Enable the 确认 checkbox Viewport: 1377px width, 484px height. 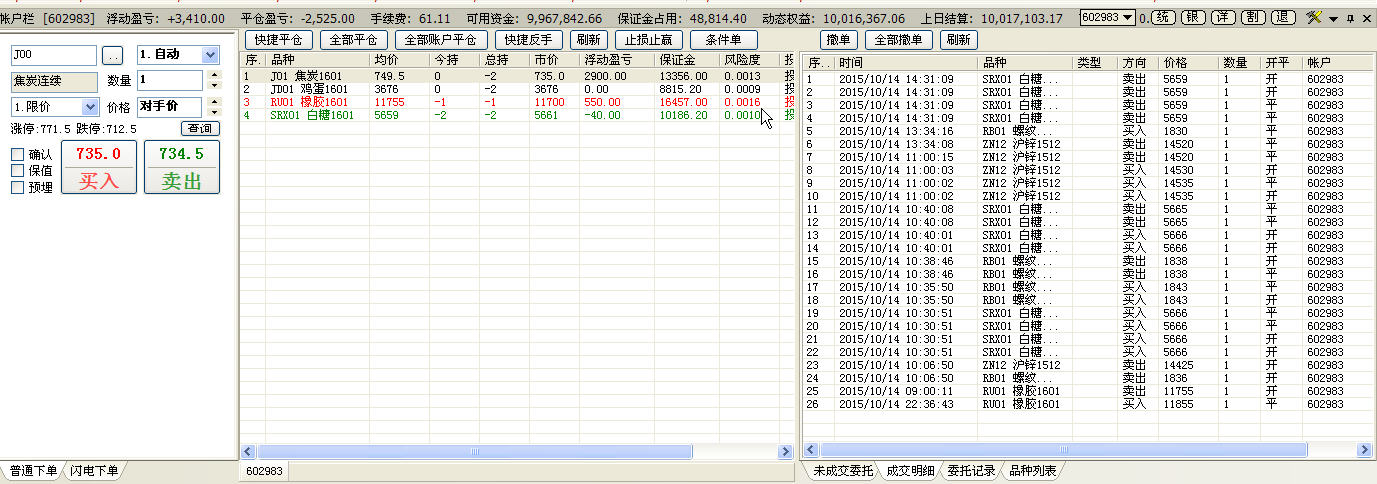tap(18, 154)
